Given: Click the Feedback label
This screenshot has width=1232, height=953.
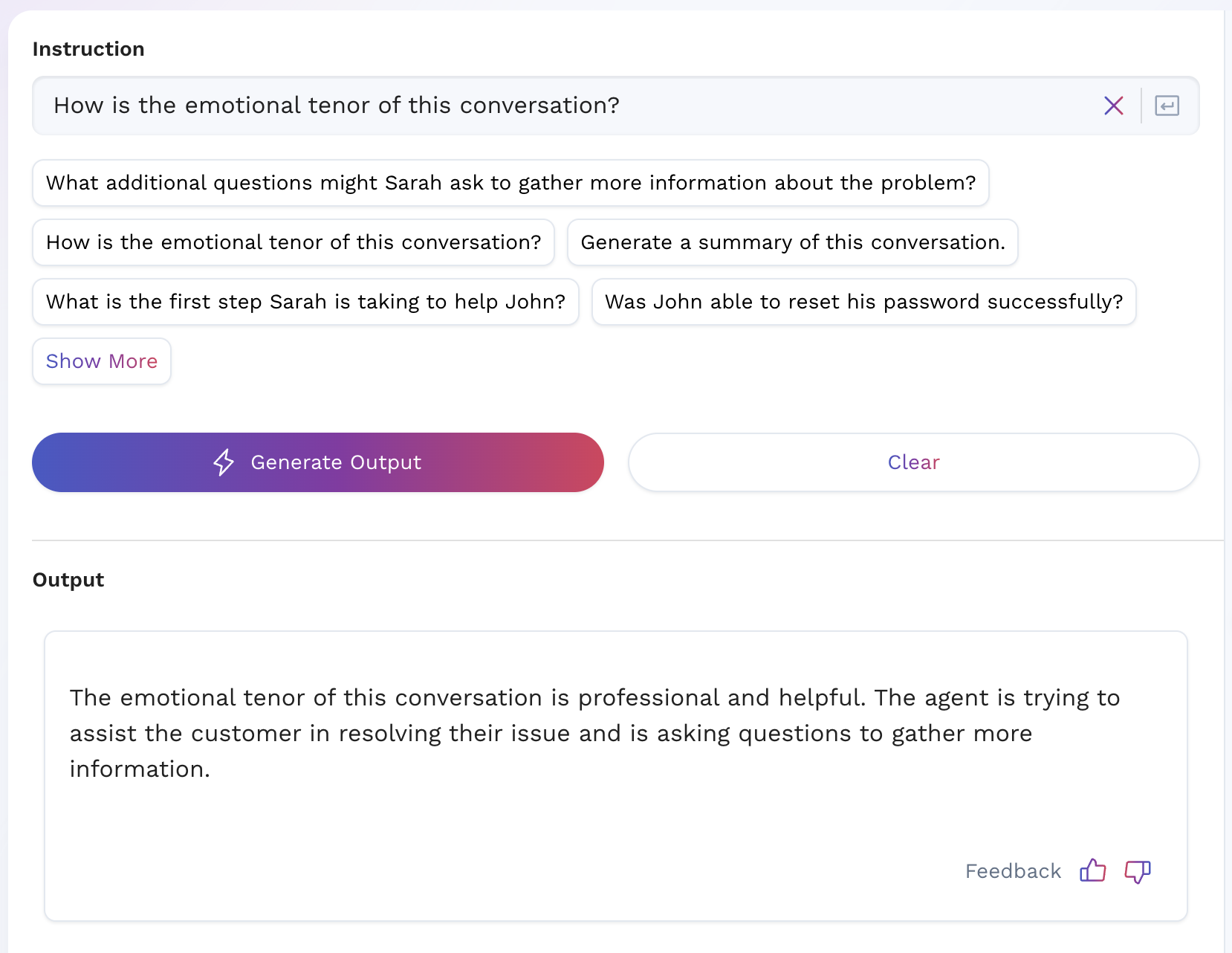Looking at the screenshot, I should pyautogui.click(x=1013, y=871).
